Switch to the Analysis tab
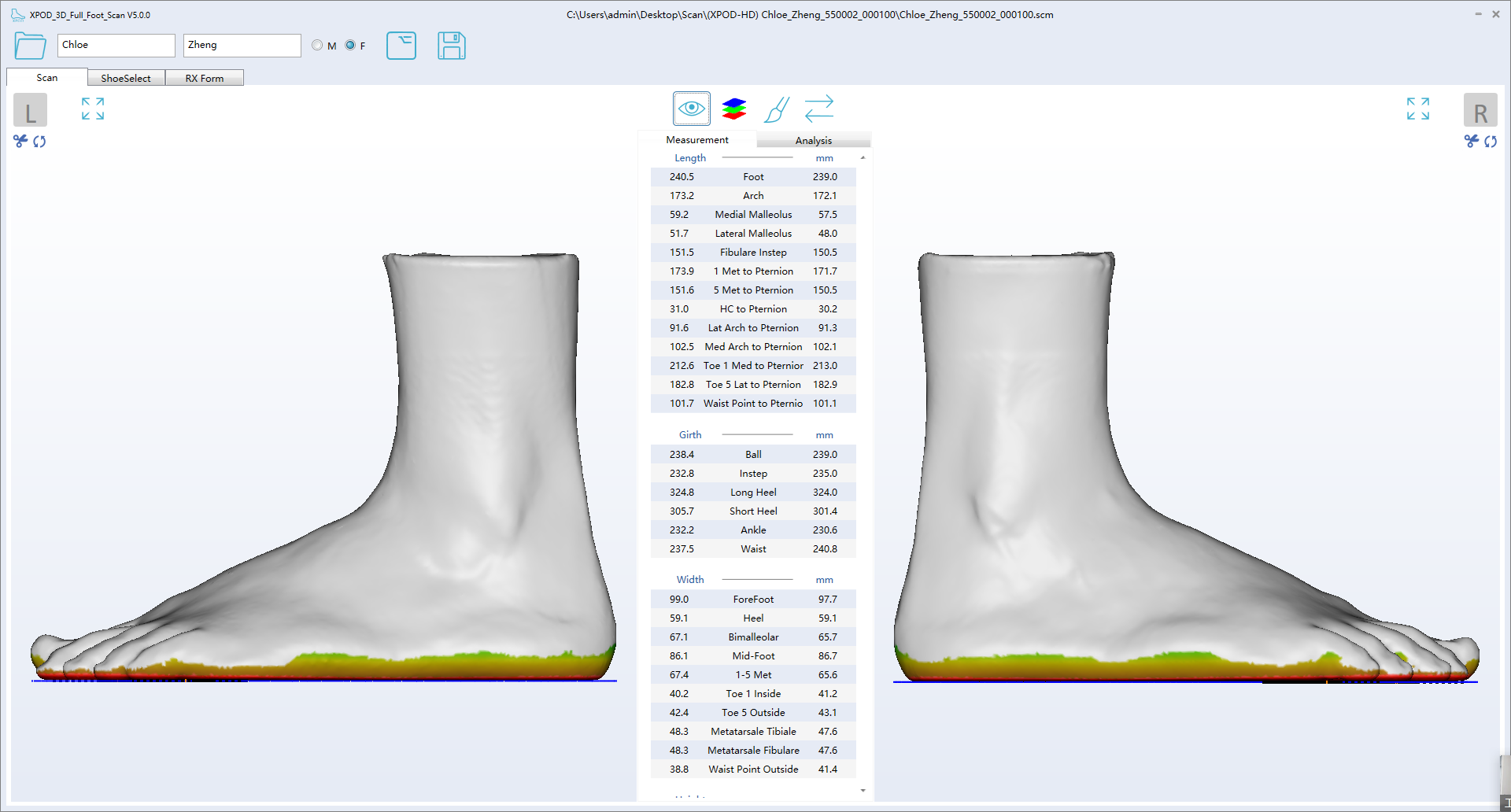Image resolution: width=1511 pixels, height=812 pixels. point(814,140)
